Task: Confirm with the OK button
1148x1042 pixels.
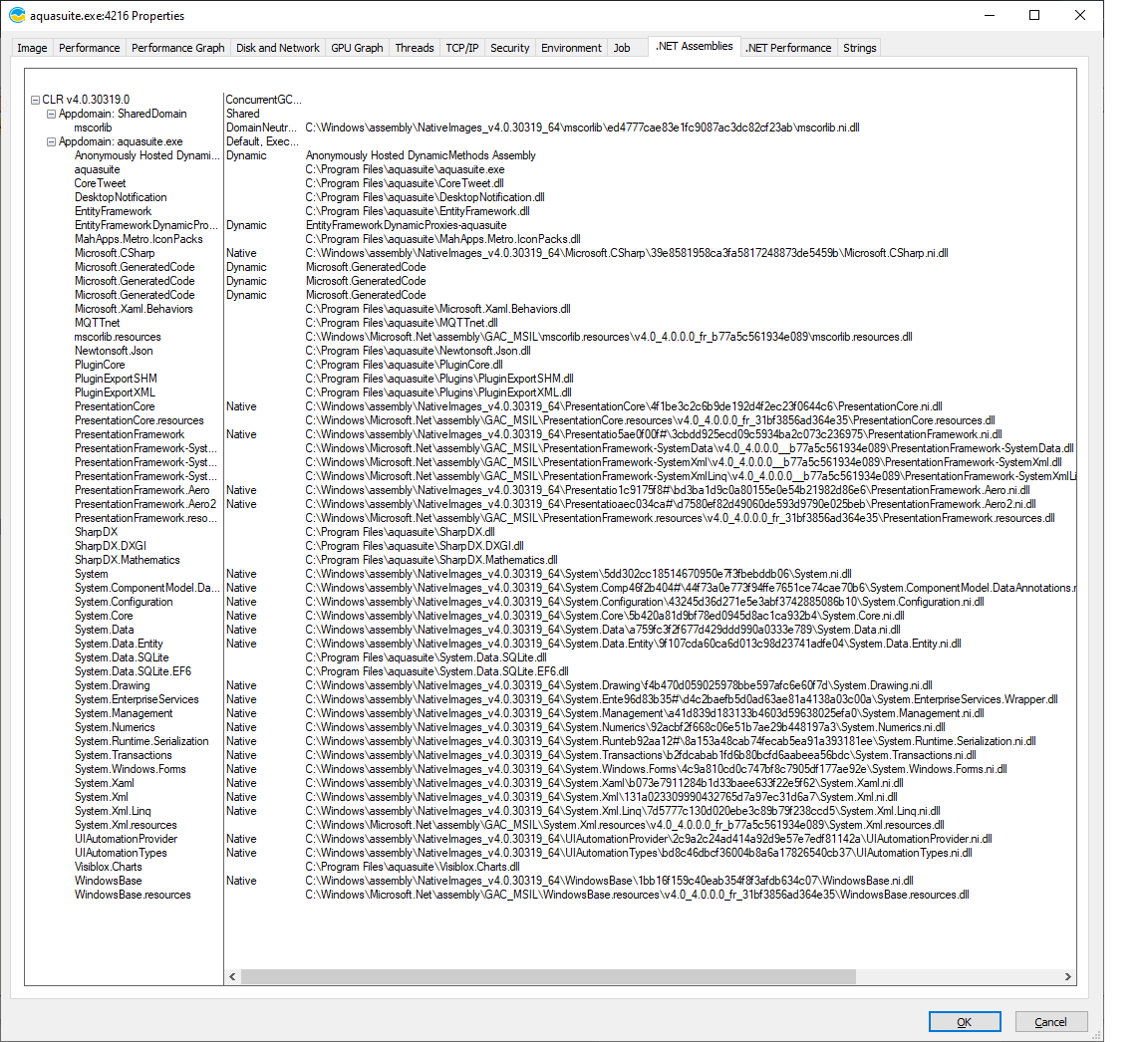Action: pos(965,1022)
